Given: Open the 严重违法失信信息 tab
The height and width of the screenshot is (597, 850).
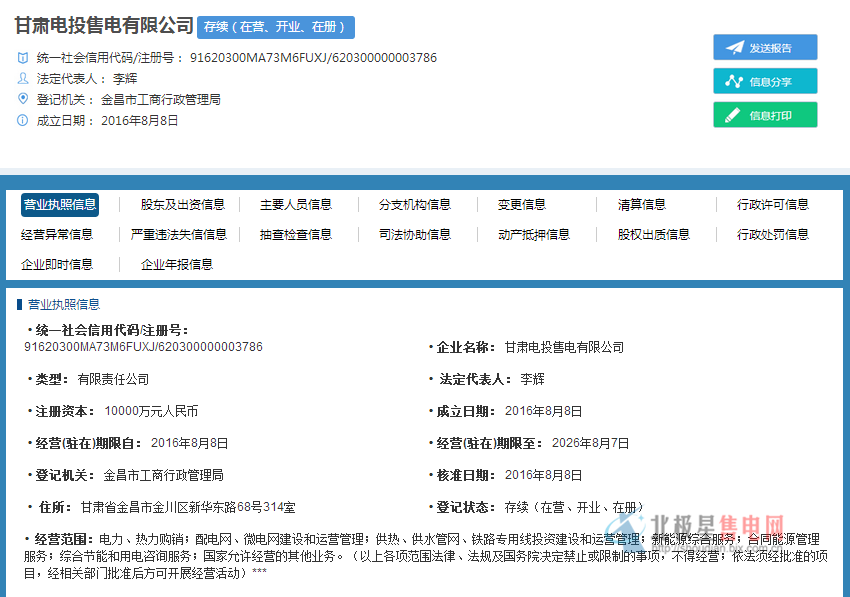Looking at the screenshot, I should [x=179, y=234].
